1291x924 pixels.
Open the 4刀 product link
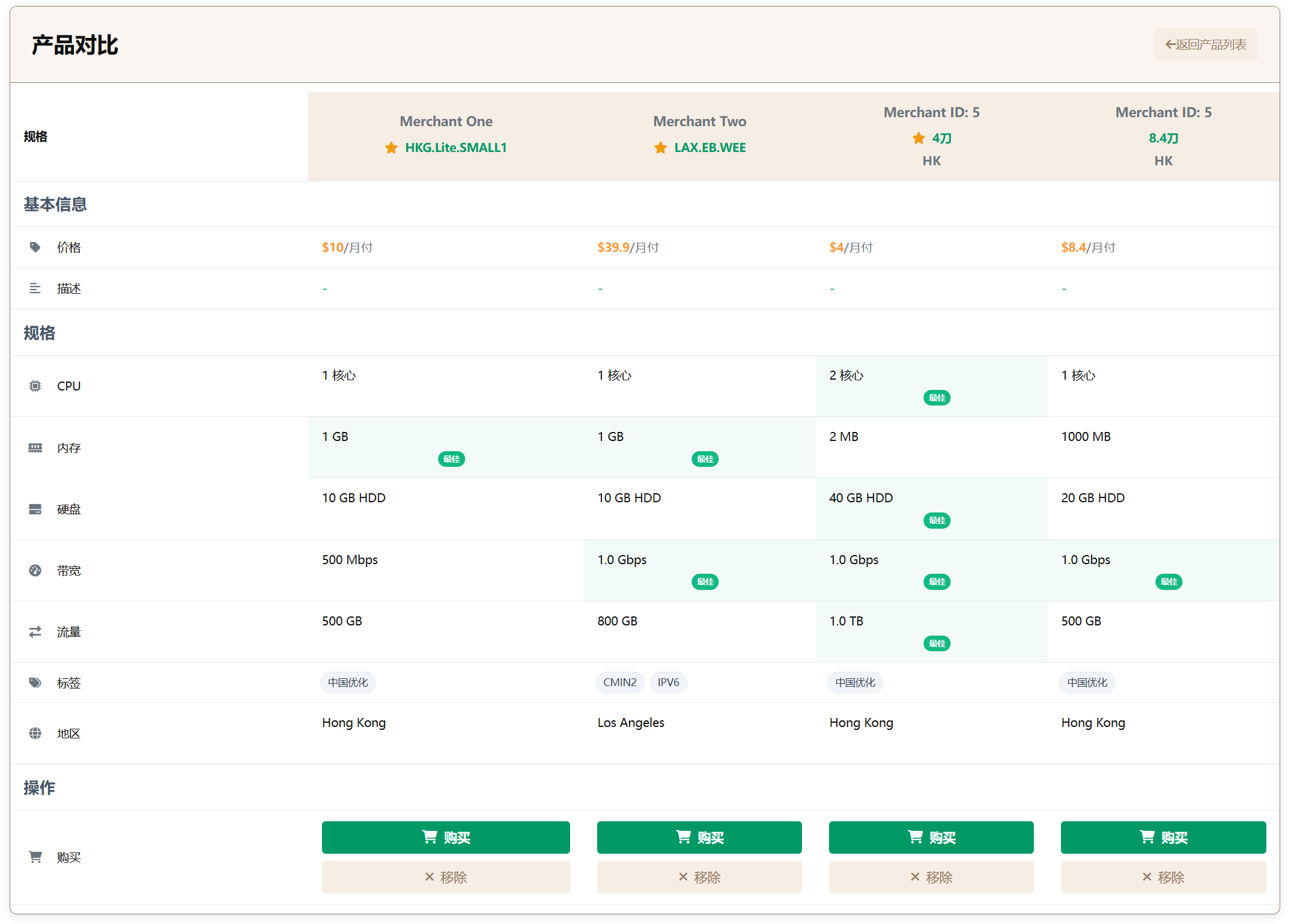click(941, 139)
